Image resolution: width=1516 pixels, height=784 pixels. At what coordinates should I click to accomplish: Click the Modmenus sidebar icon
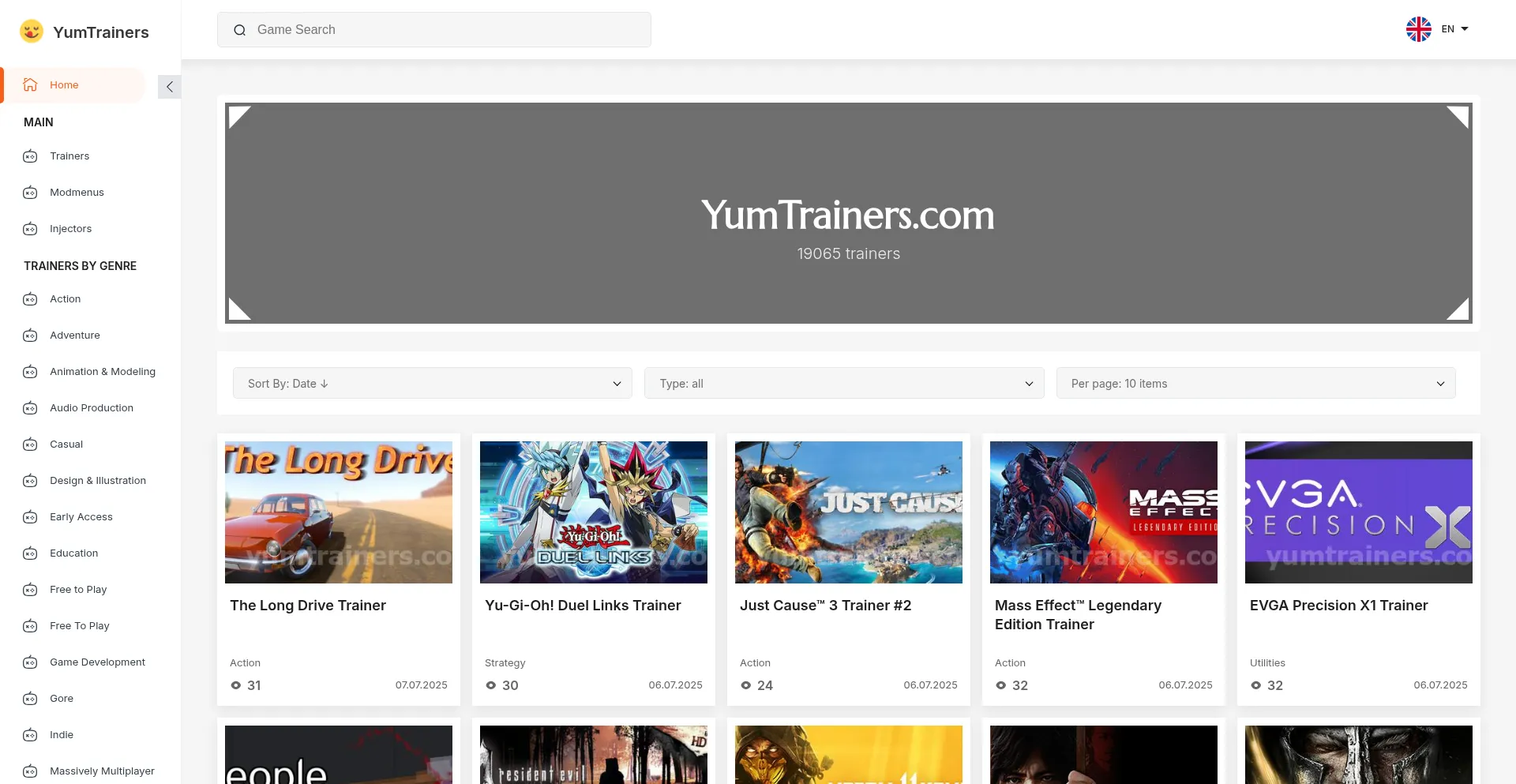29,192
